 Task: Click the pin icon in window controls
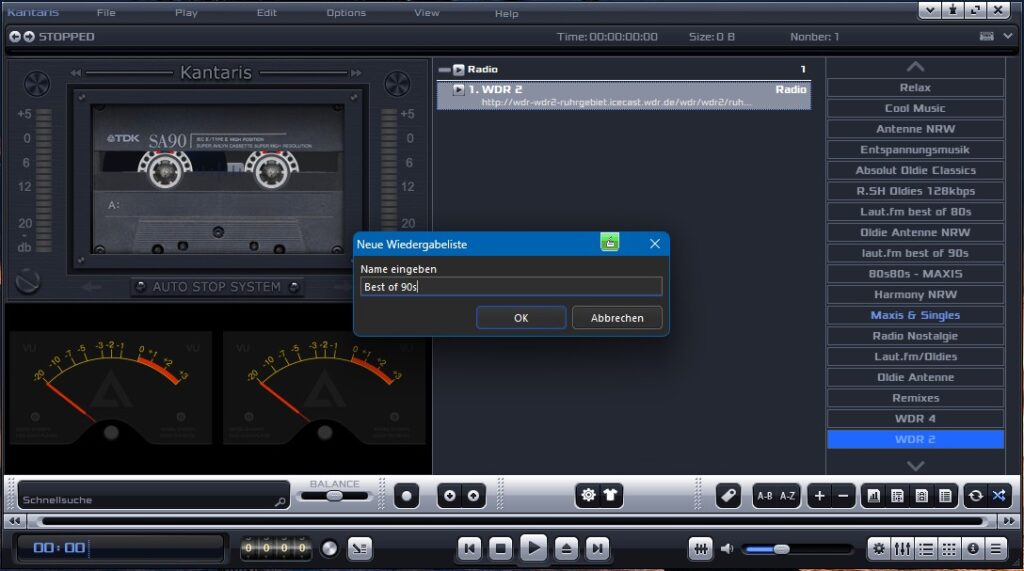[953, 10]
